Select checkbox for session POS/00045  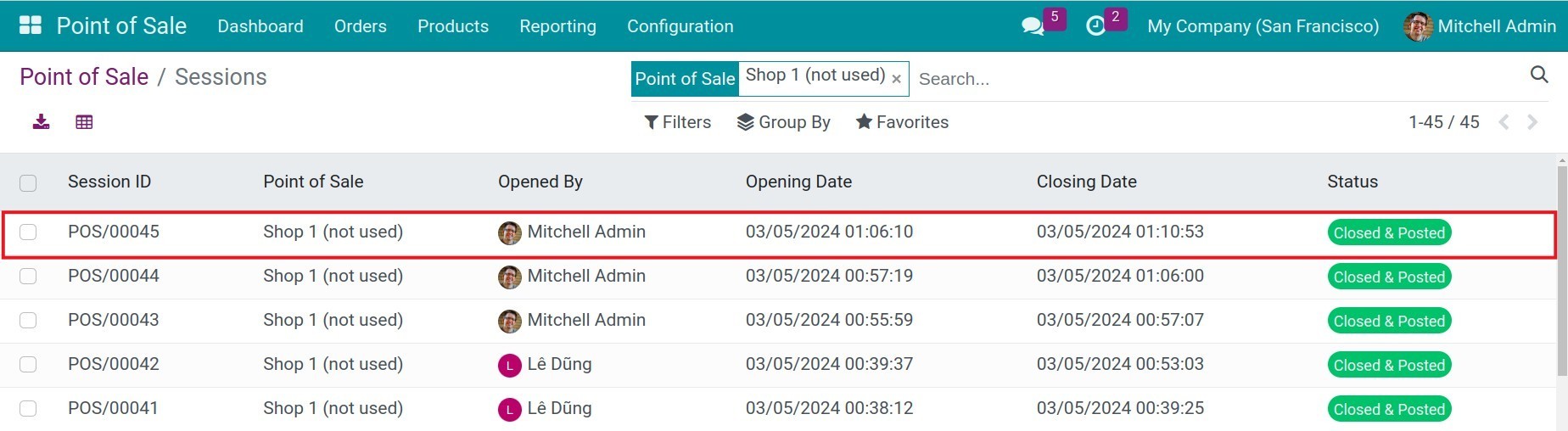pos(28,232)
